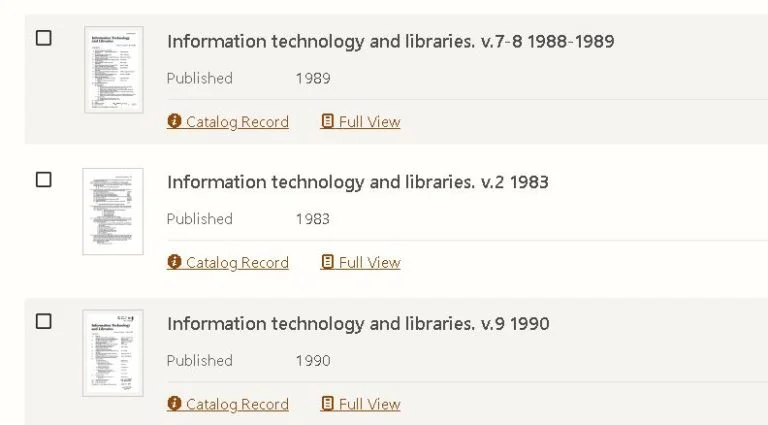
Task: Open Full View text link for v.7-8 1988-1989
Action: 369,122
